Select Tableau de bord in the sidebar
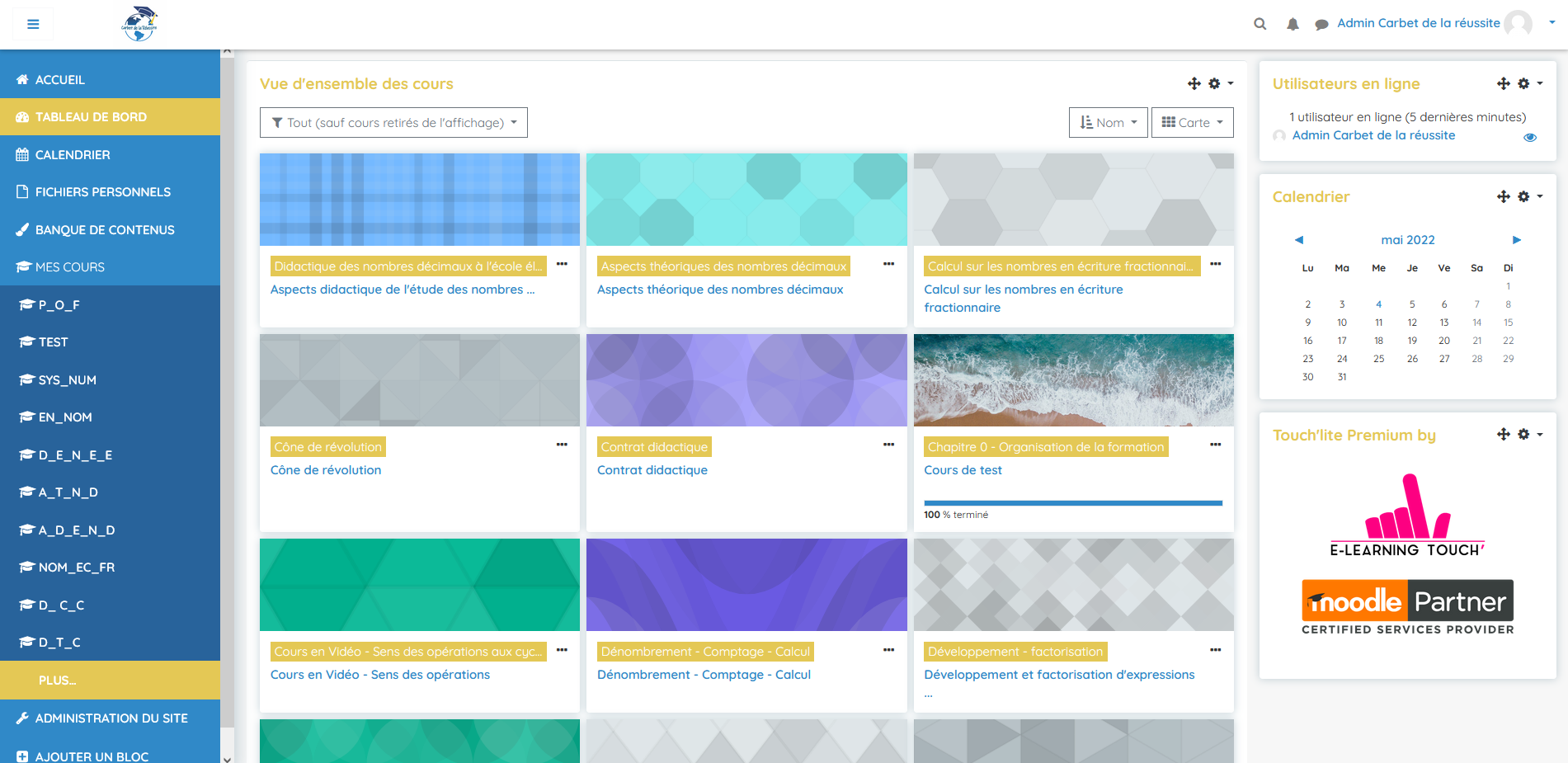The width and height of the screenshot is (1568, 763). click(x=111, y=117)
